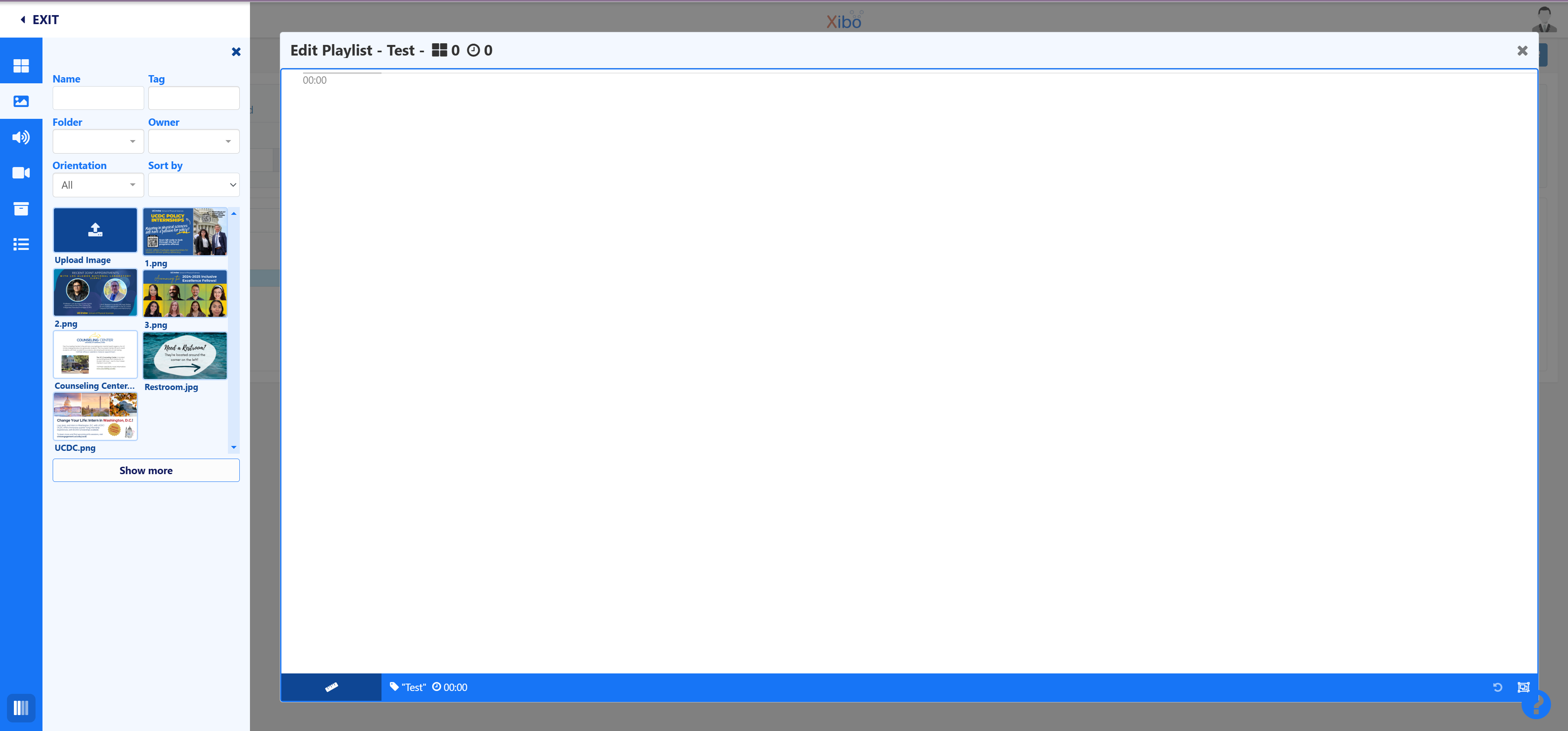
Task: Select the 2.png thumbnail
Action: pos(95,292)
